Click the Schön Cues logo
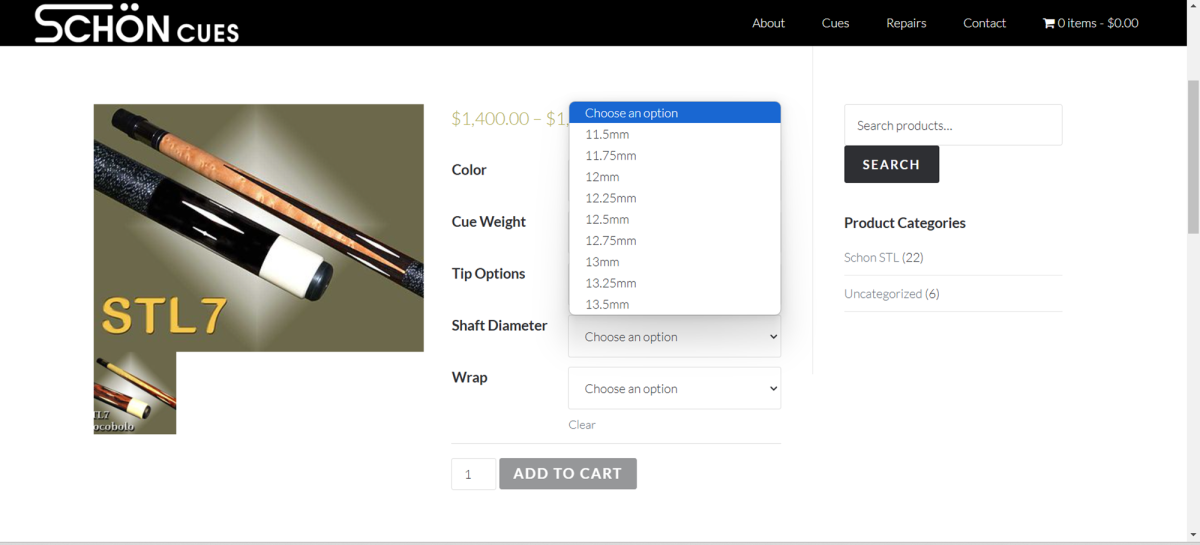 [x=137, y=23]
